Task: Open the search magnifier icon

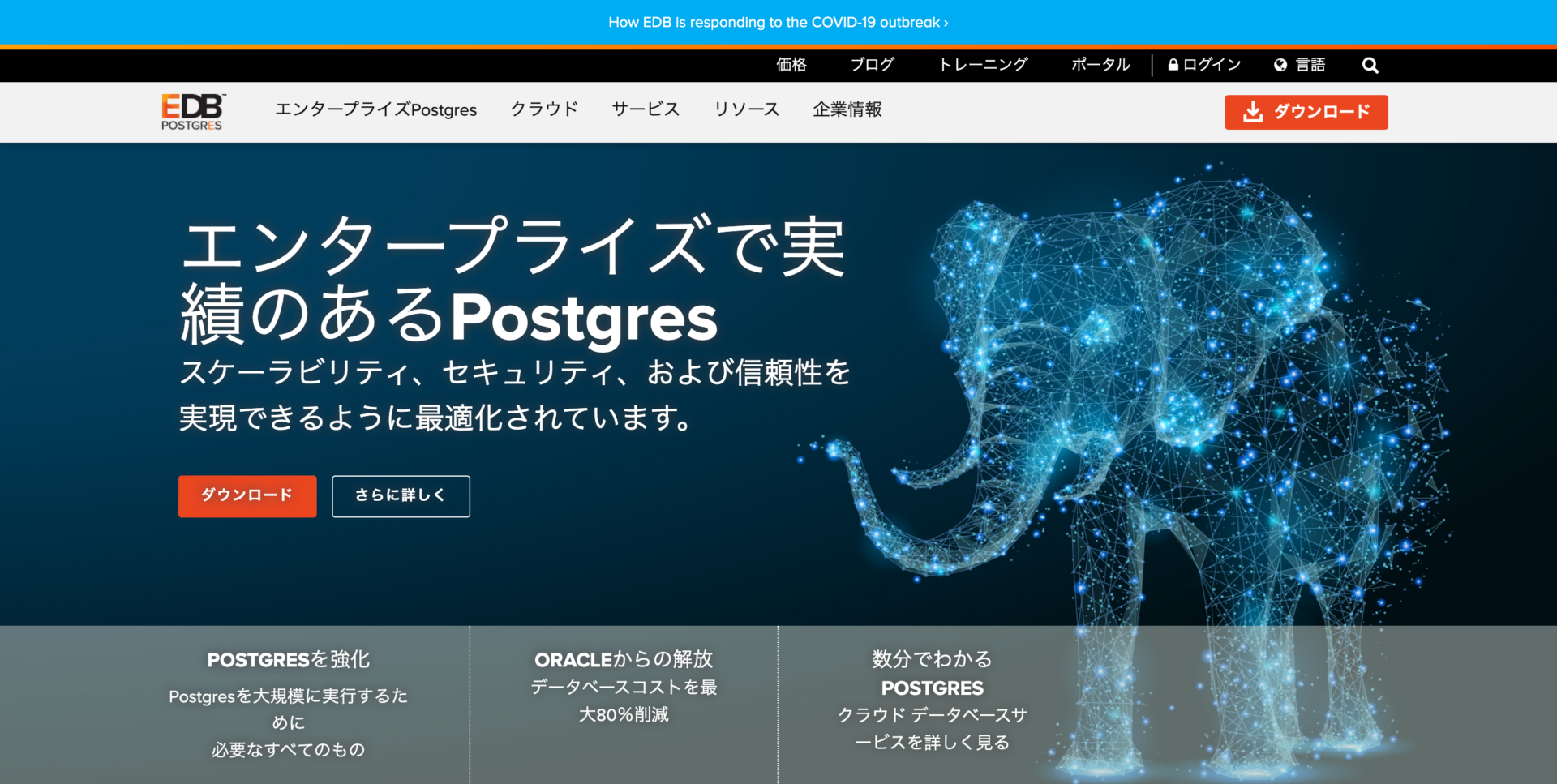Action: (x=1370, y=66)
